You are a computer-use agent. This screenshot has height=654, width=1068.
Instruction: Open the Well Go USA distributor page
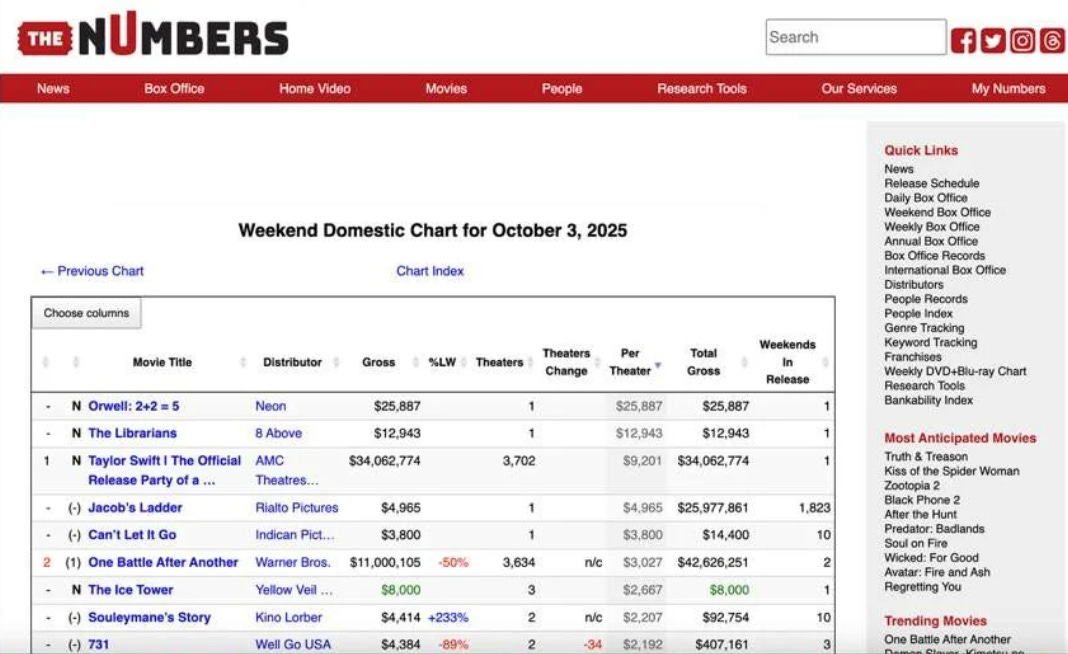tap(293, 644)
